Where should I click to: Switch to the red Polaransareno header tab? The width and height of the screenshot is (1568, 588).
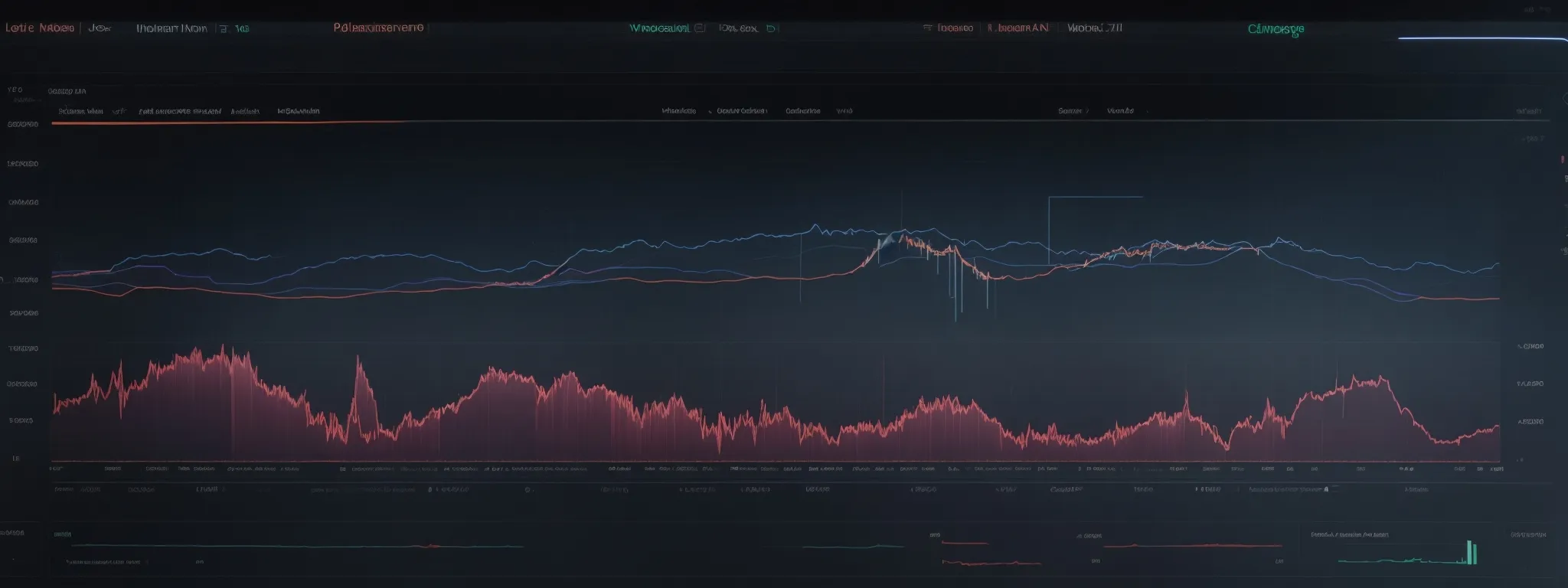coord(378,28)
